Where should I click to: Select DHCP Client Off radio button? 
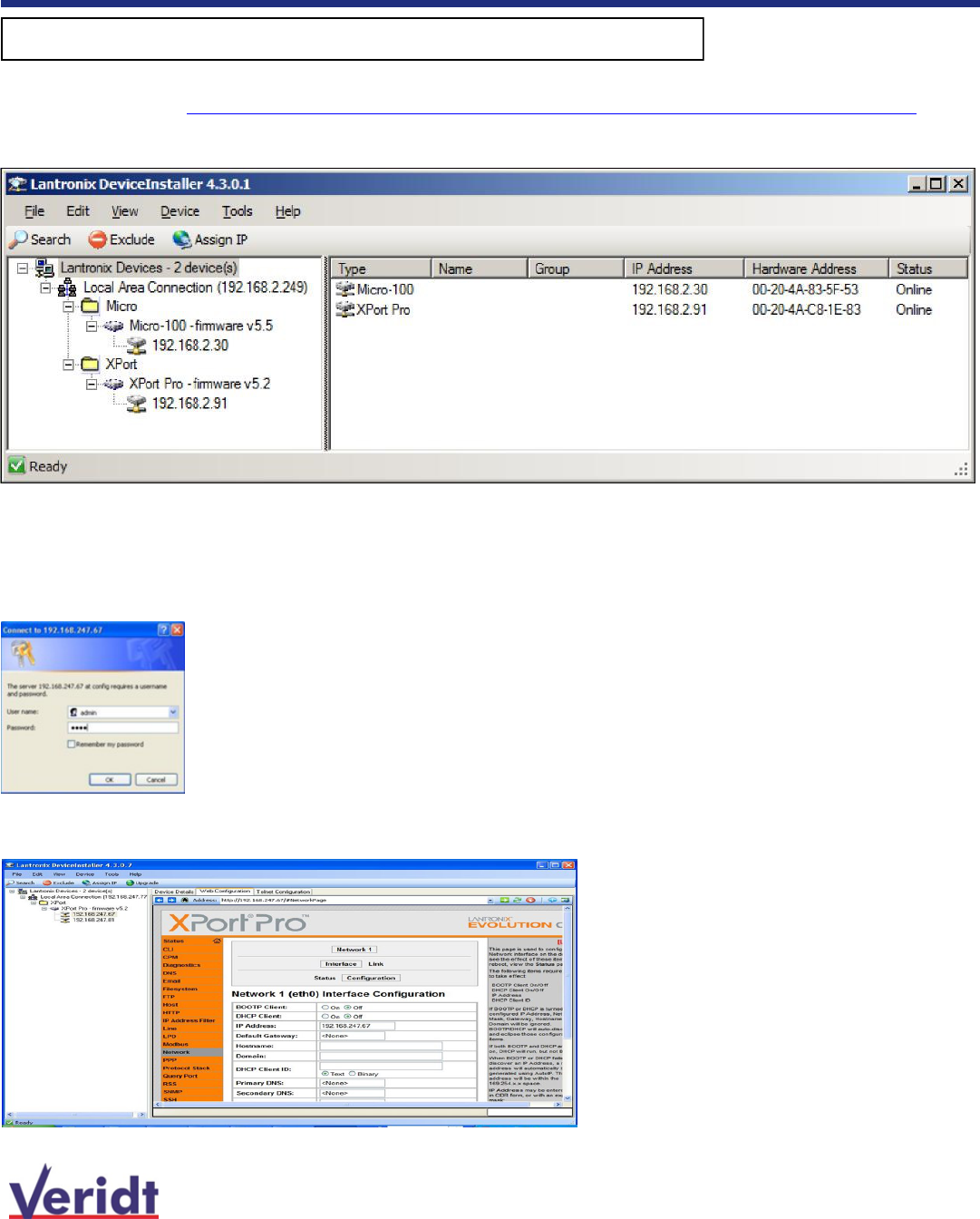(x=347, y=1017)
